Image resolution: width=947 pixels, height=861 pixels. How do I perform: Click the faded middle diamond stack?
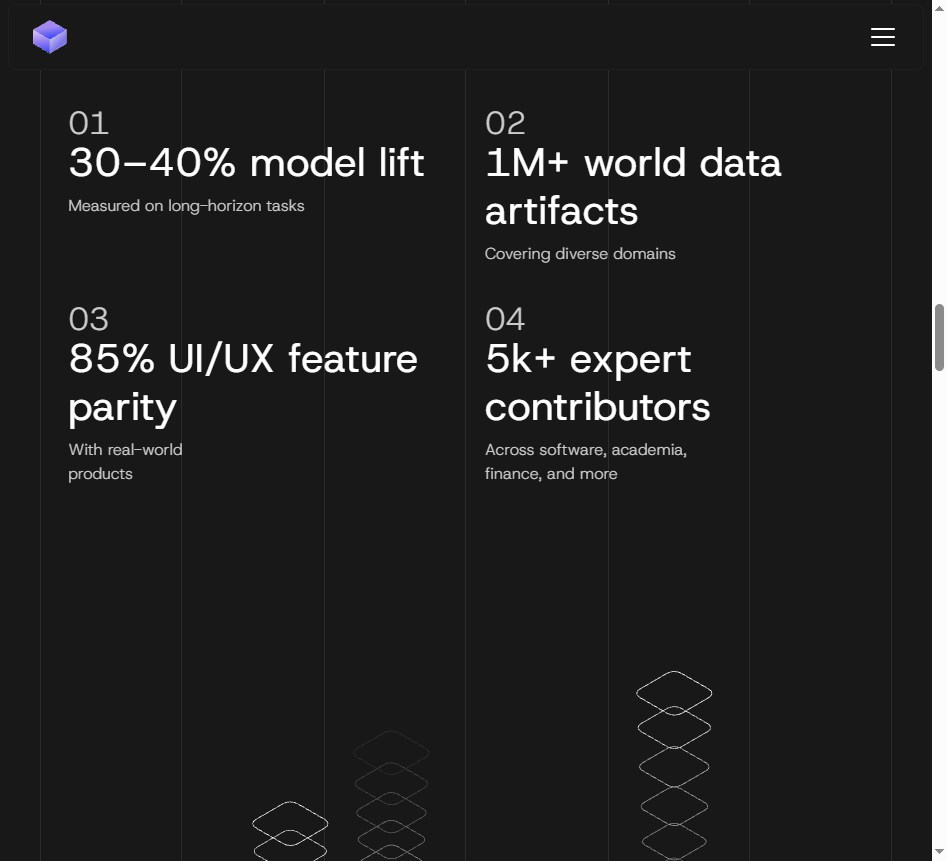pos(391,795)
